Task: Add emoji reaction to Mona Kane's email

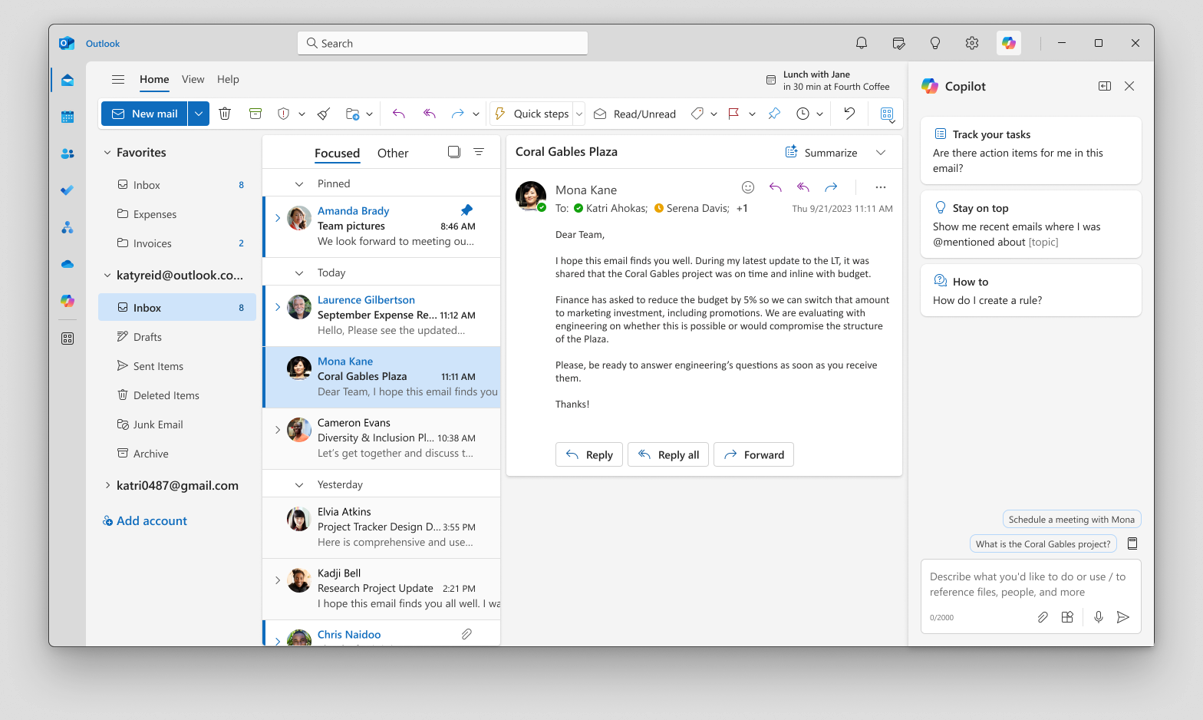Action: click(747, 187)
